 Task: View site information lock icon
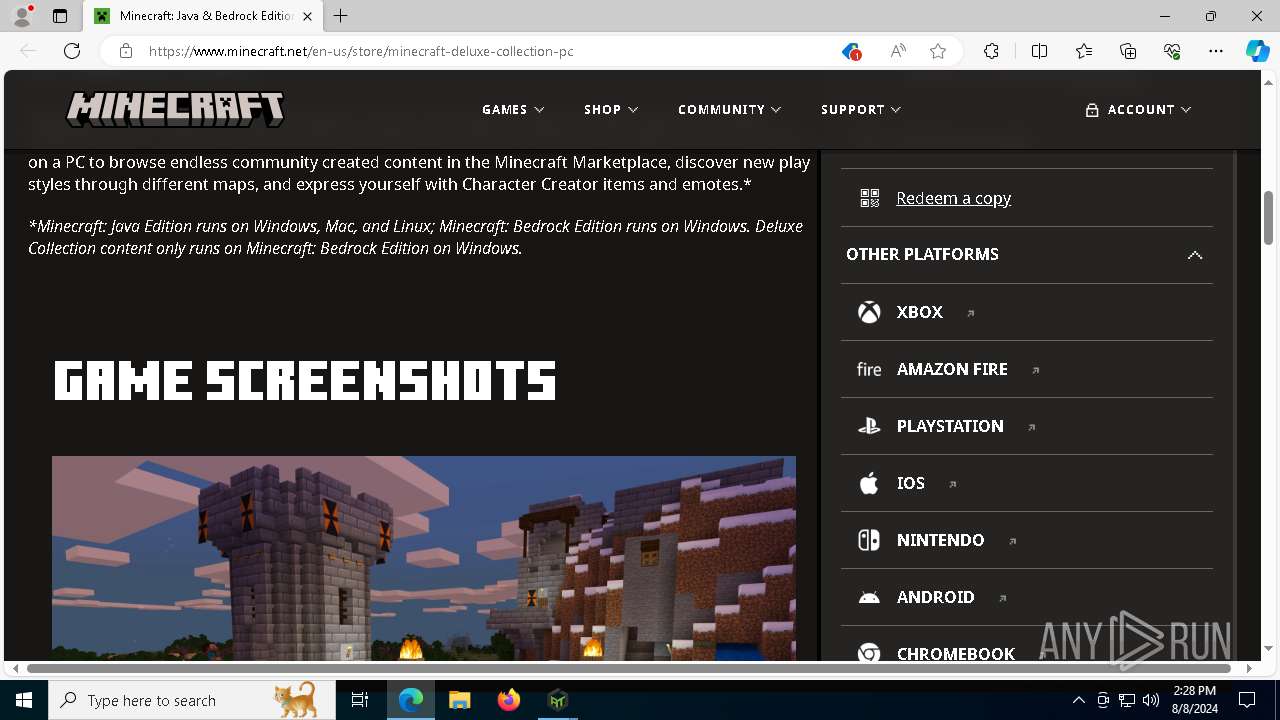(x=125, y=51)
